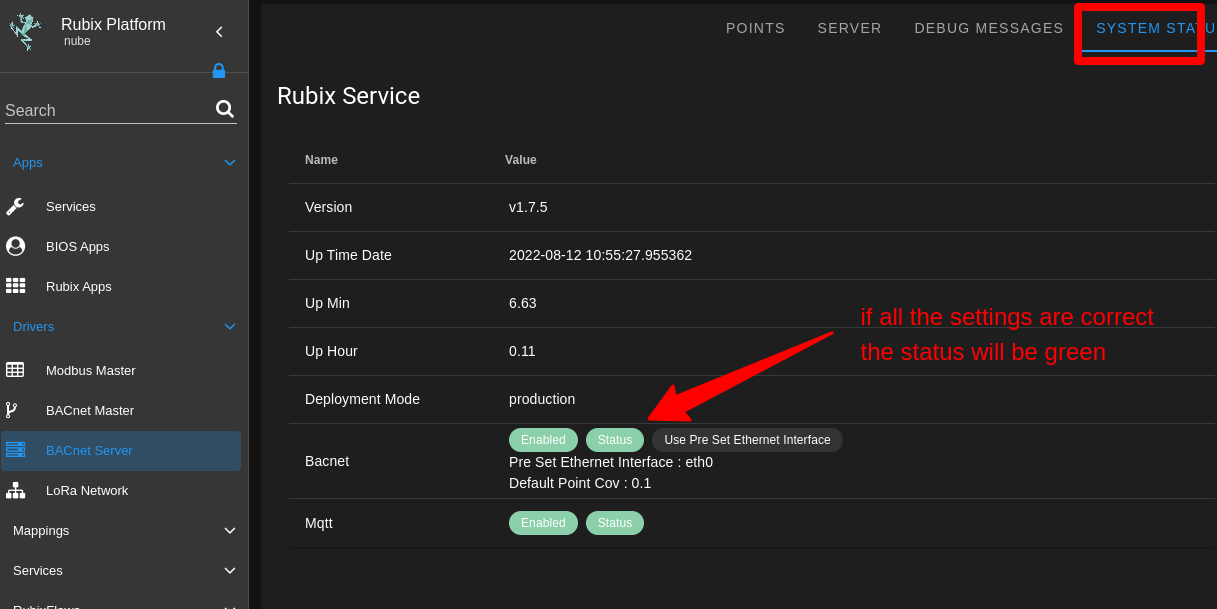The image size is (1217, 609).
Task: Click the Up Time Date row label
Action: click(x=348, y=255)
